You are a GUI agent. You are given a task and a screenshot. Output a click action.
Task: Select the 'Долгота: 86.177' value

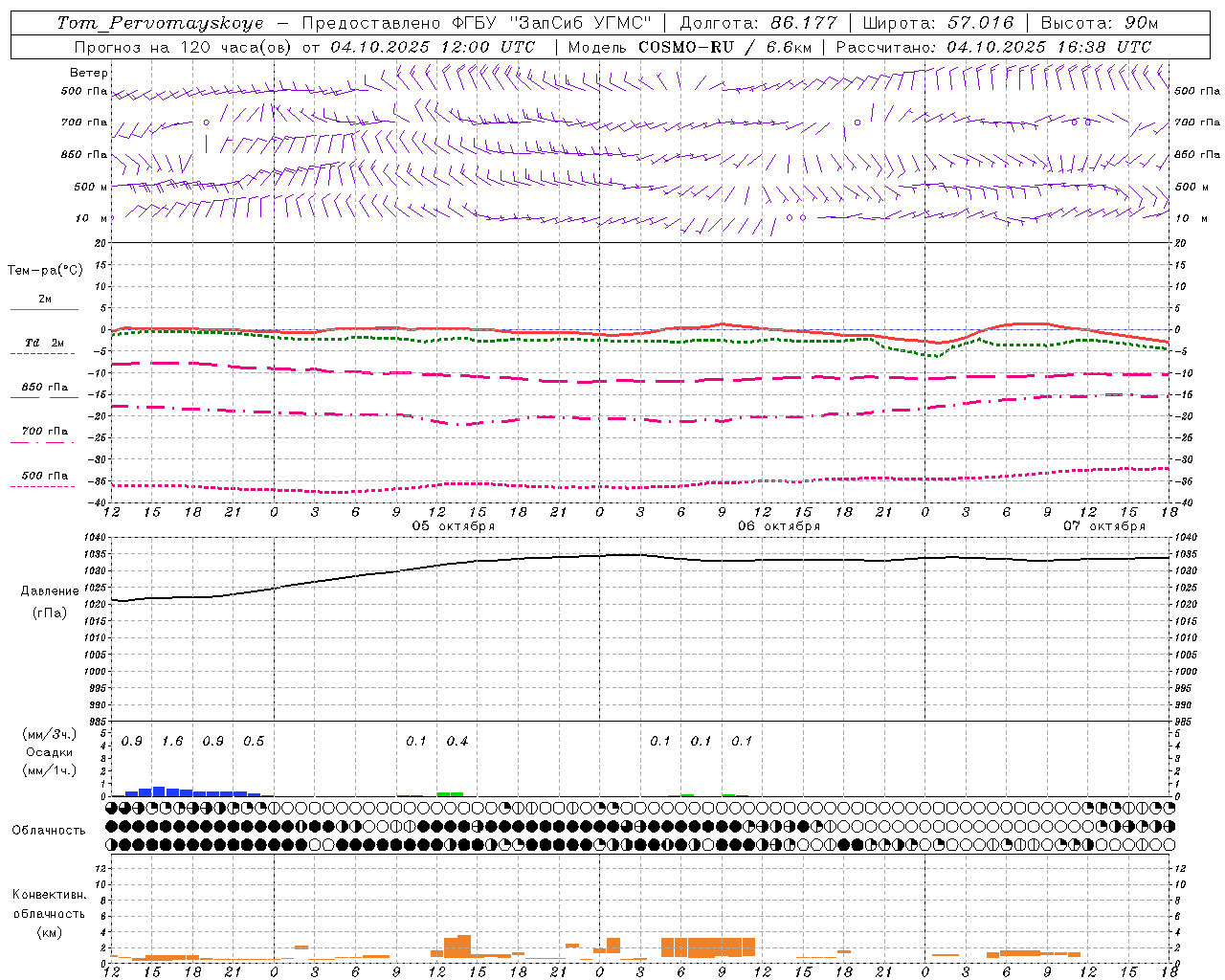click(758, 23)
